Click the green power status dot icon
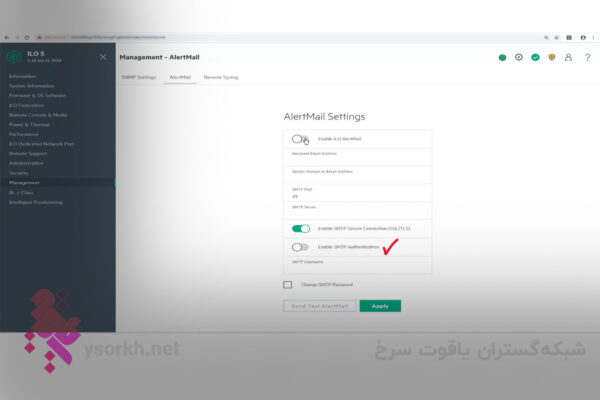The image size is (600, 400). coord(502,58)
